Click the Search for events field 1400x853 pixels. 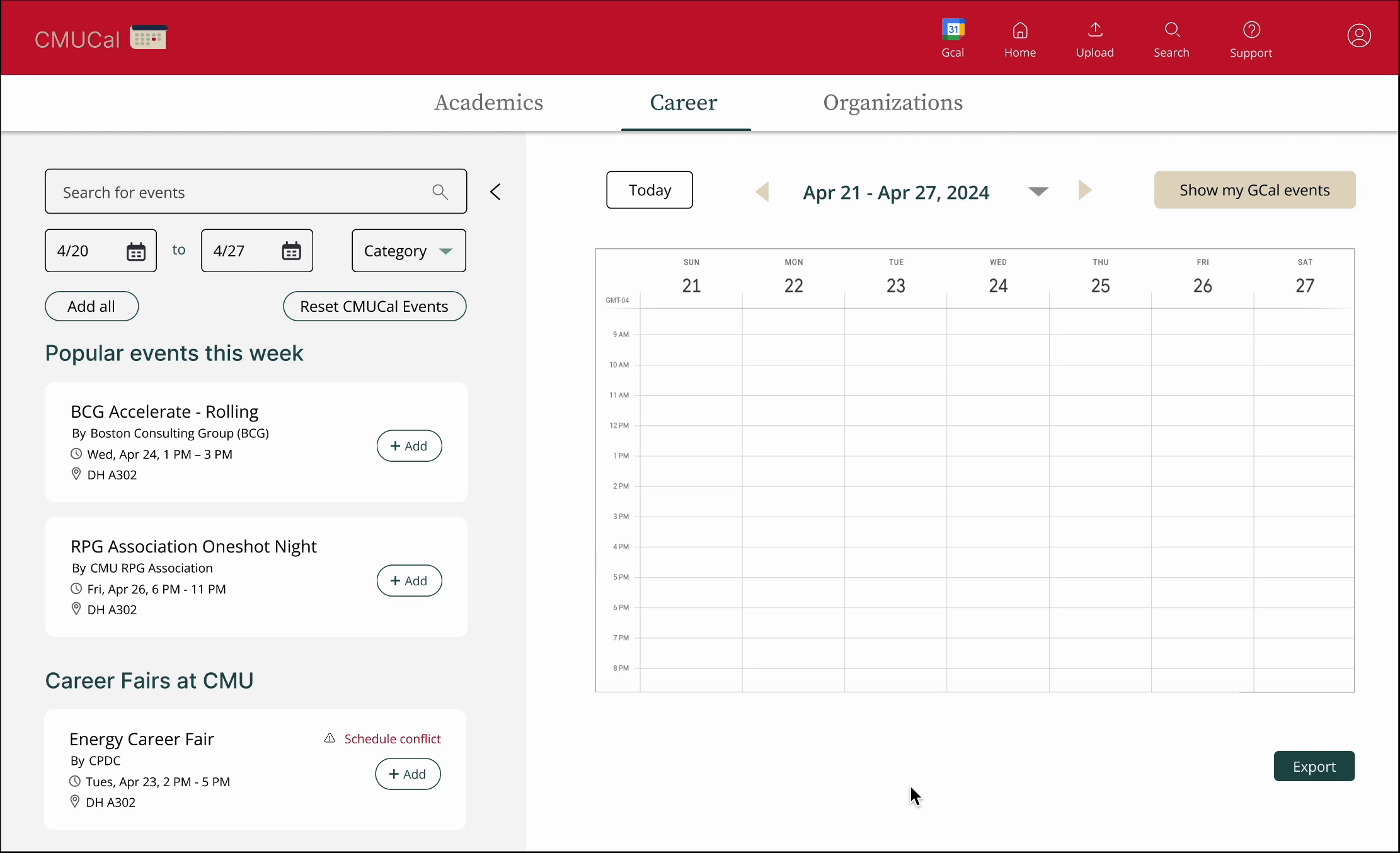pos(256,192)
